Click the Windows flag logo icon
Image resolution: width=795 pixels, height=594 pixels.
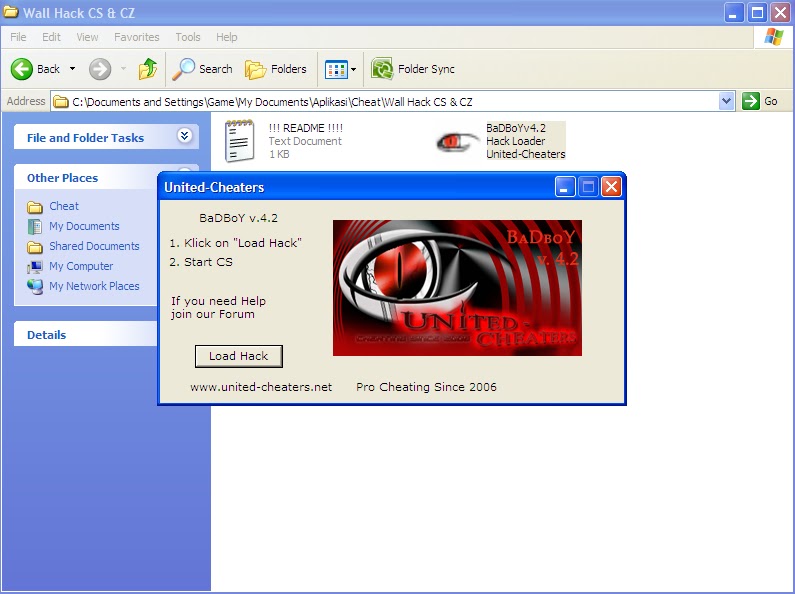pos(774,37)
